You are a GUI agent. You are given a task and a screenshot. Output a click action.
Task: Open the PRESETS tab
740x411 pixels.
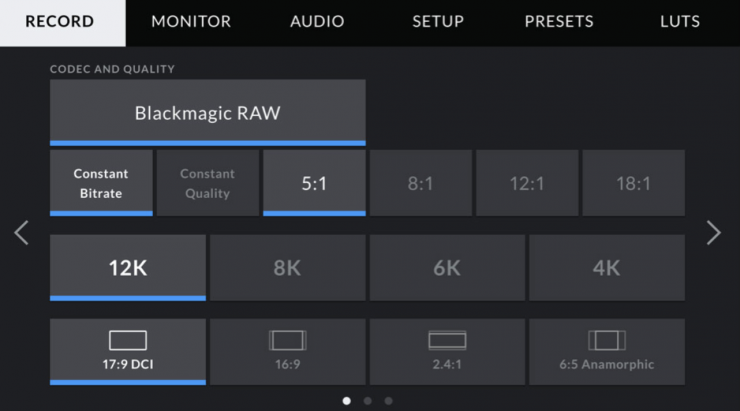[558, 22]
